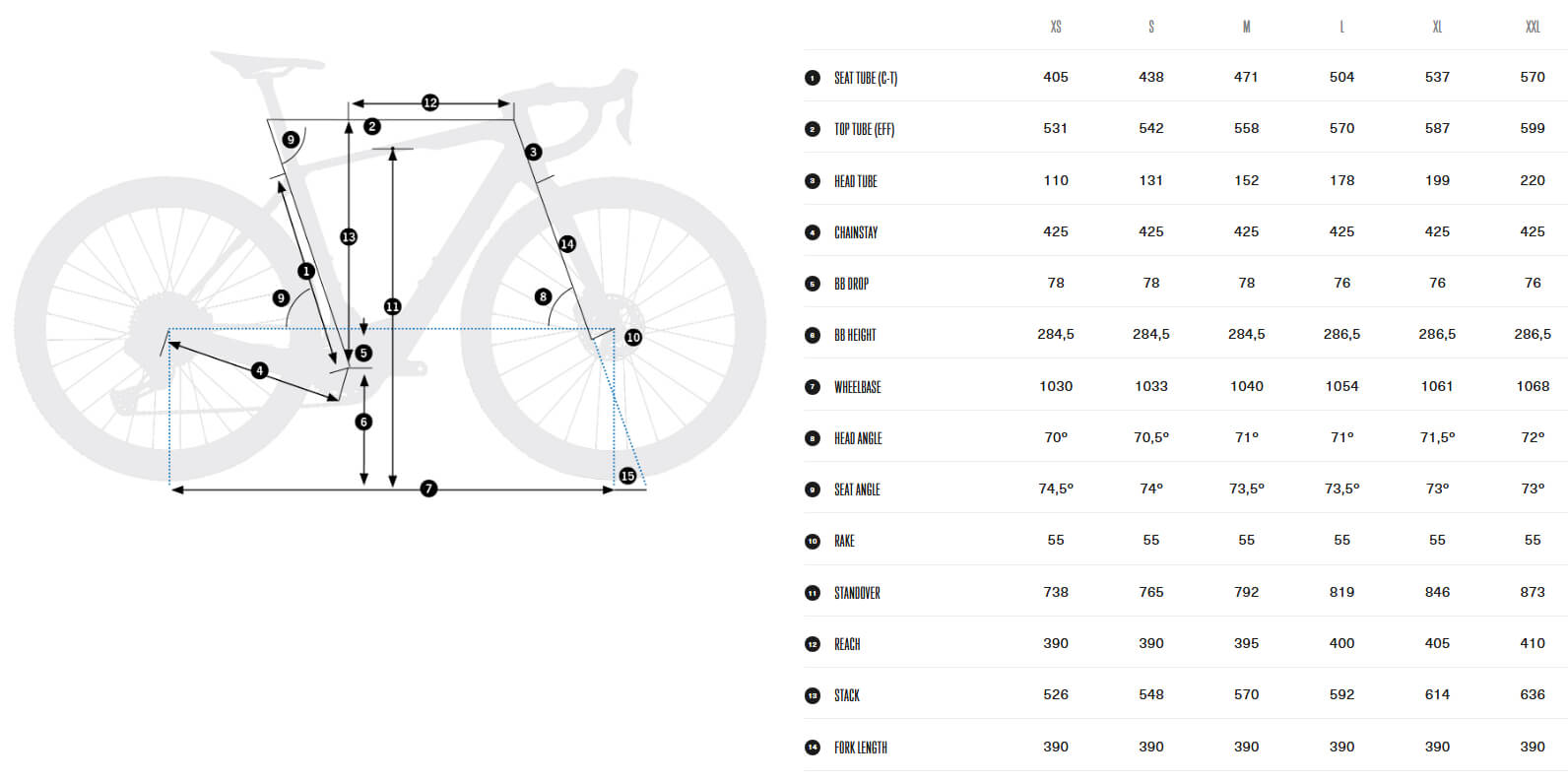Click the number 15 marker near front wheel

click(627, 476)
